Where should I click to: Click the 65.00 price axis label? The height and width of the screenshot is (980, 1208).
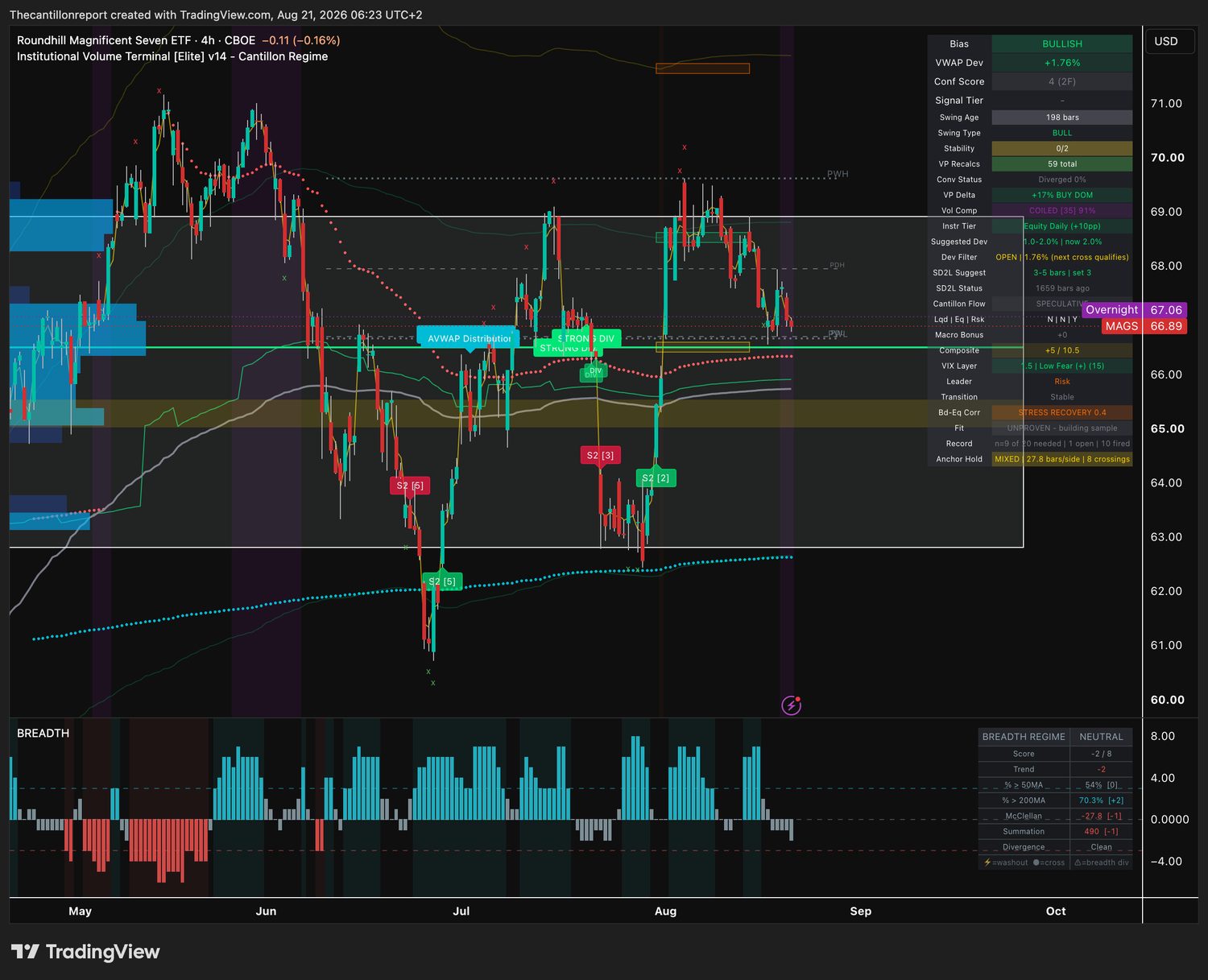point(1167,429)
